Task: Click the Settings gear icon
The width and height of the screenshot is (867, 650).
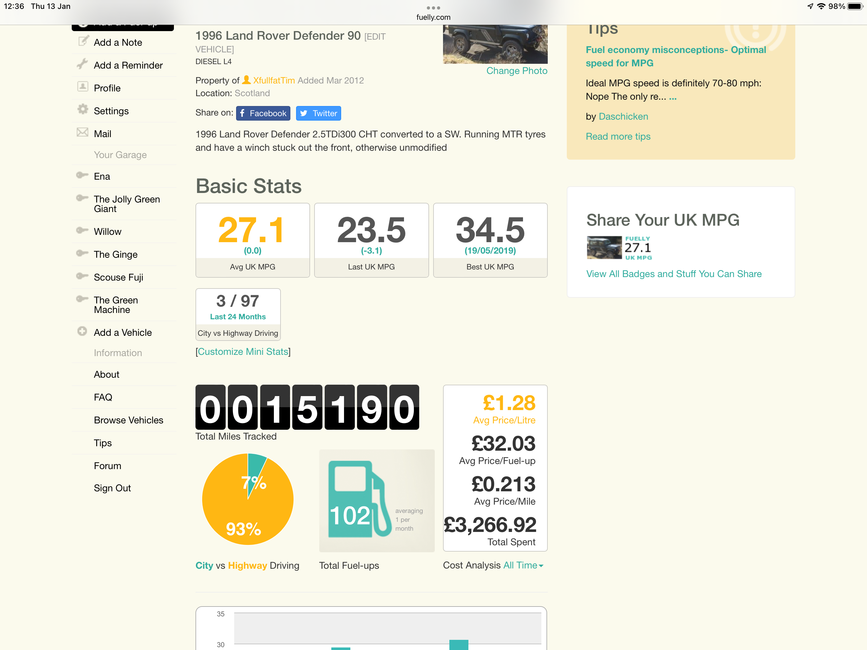Action: coord(82,109)
